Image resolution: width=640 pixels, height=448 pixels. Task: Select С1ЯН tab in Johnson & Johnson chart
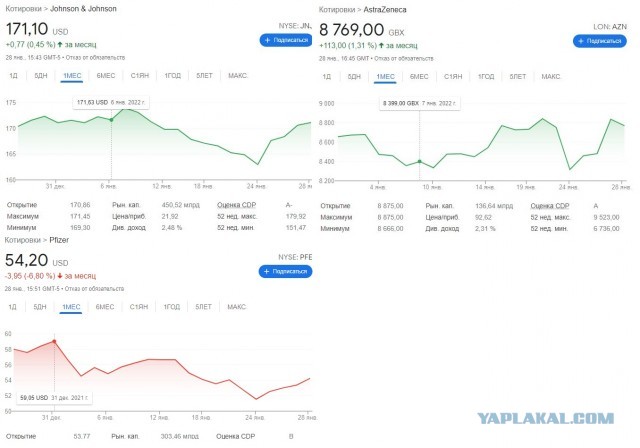(x=140, y=75)
